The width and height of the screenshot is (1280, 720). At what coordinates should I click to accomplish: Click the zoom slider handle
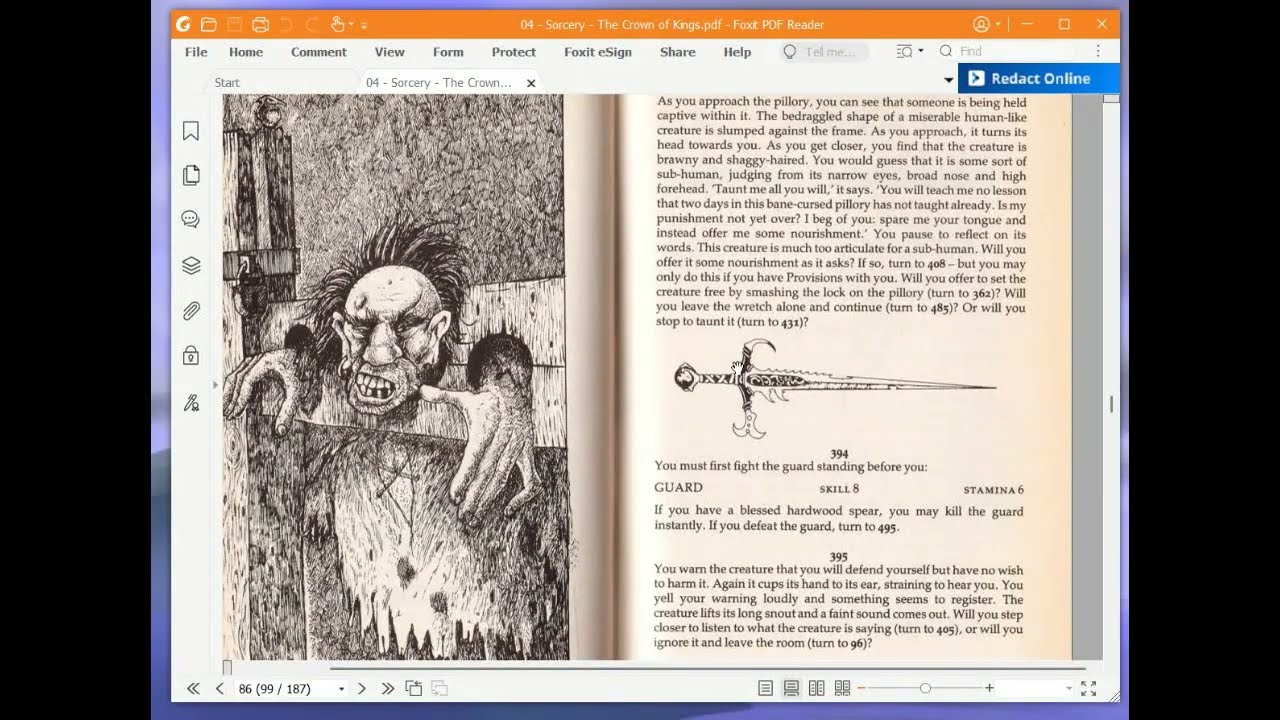tap(925, 688)
